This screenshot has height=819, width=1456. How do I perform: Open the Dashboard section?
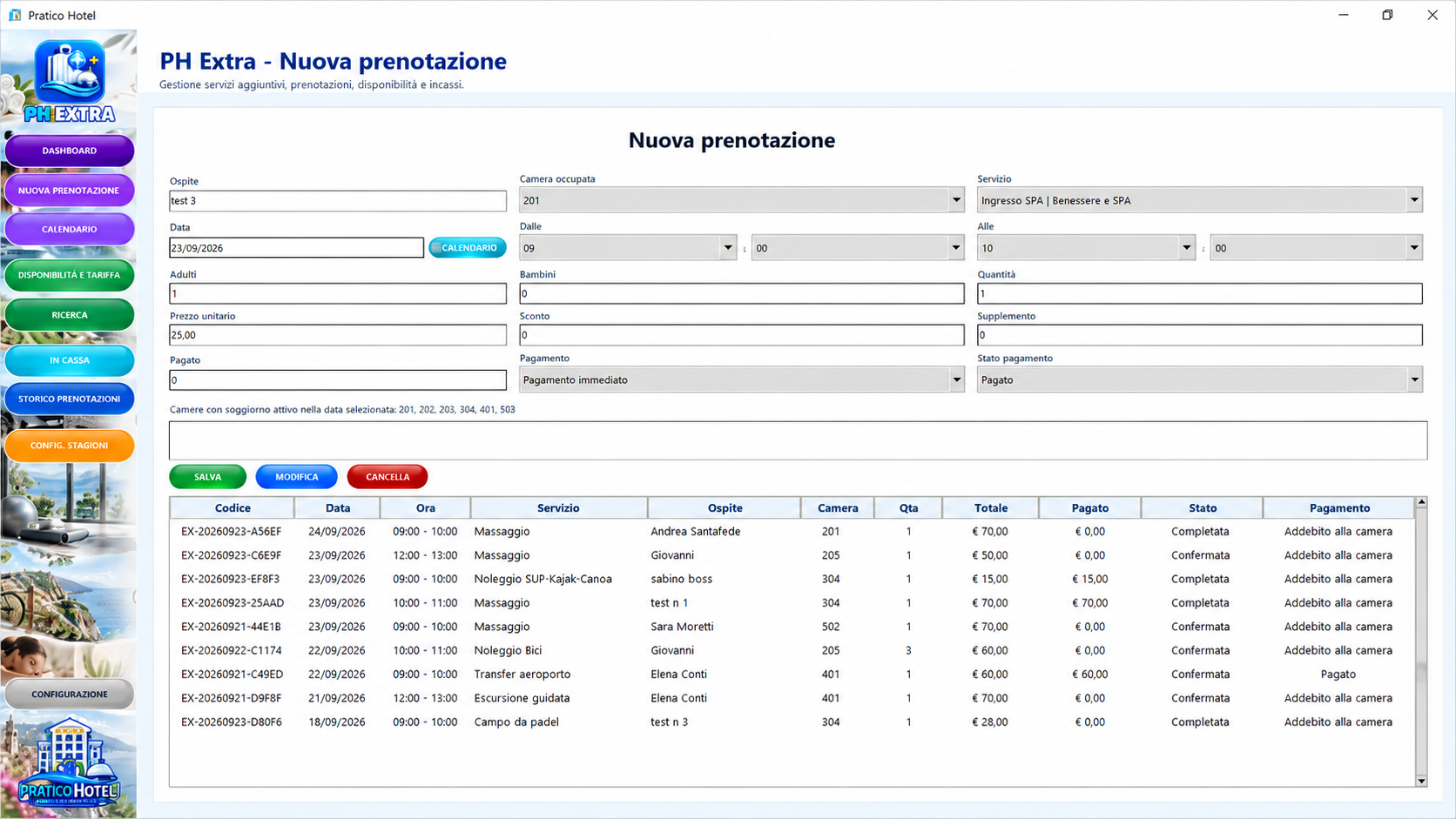pyautogui.click(x=70, y=151)
